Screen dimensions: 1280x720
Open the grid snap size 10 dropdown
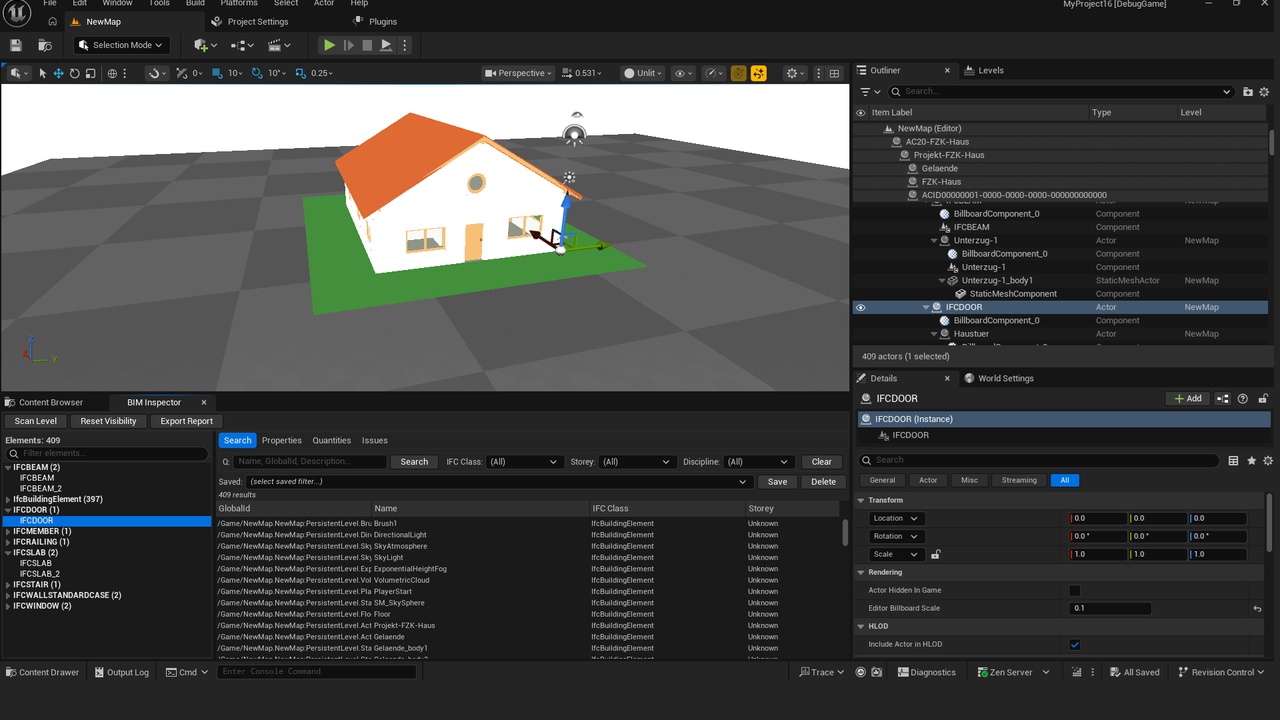(236, 73)
